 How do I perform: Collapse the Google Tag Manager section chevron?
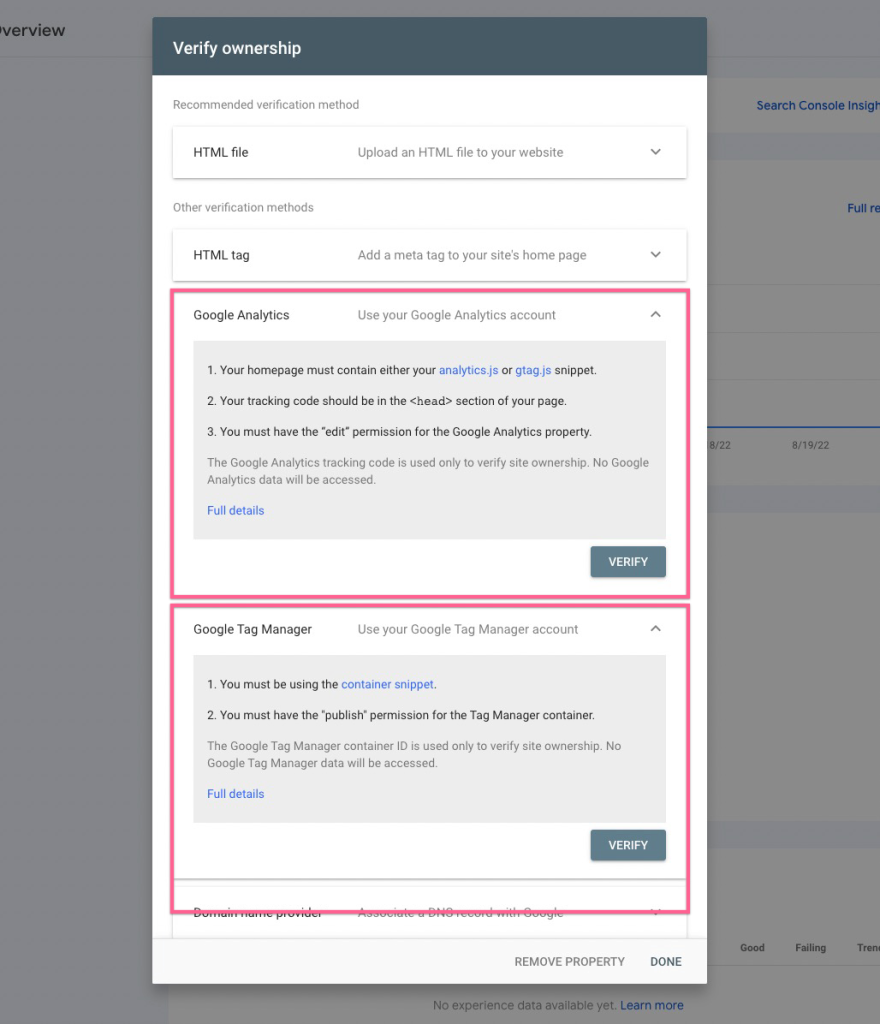655,629
